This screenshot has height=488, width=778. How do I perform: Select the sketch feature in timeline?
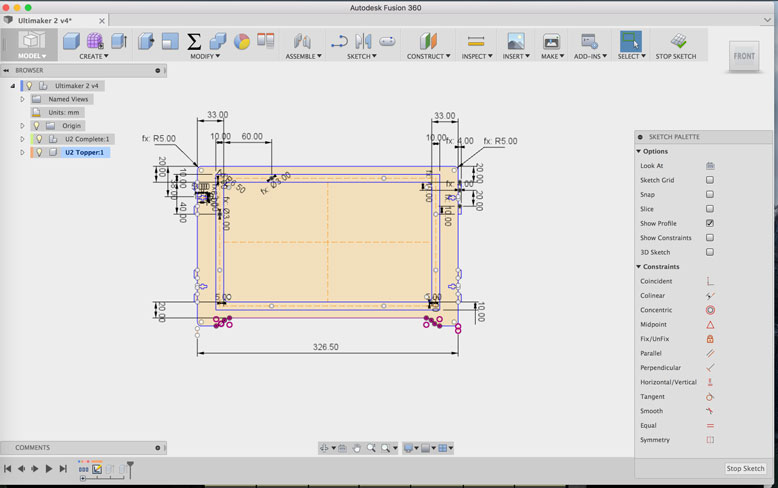click(x=97, y=469)
